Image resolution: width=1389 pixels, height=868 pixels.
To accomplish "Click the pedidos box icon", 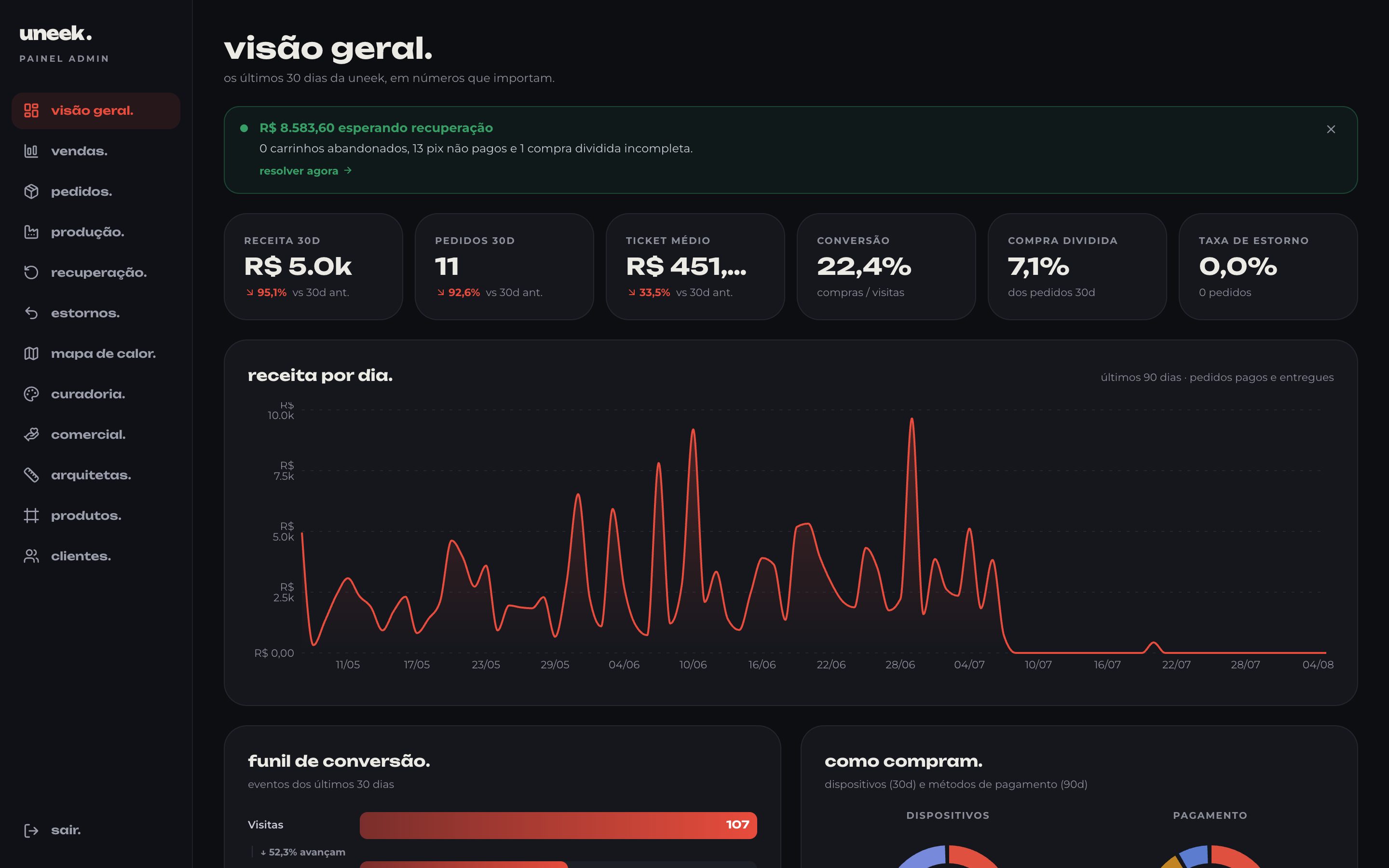I will (31, 191).
